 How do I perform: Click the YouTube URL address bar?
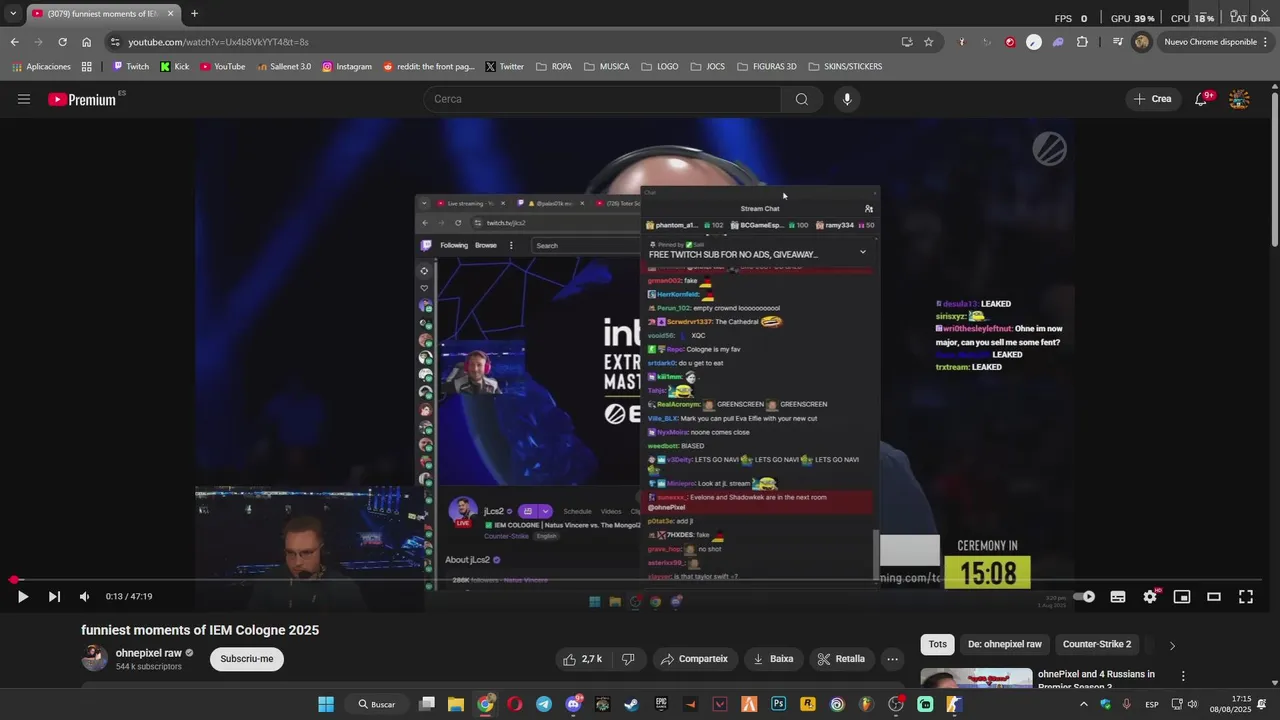[500, 42]
